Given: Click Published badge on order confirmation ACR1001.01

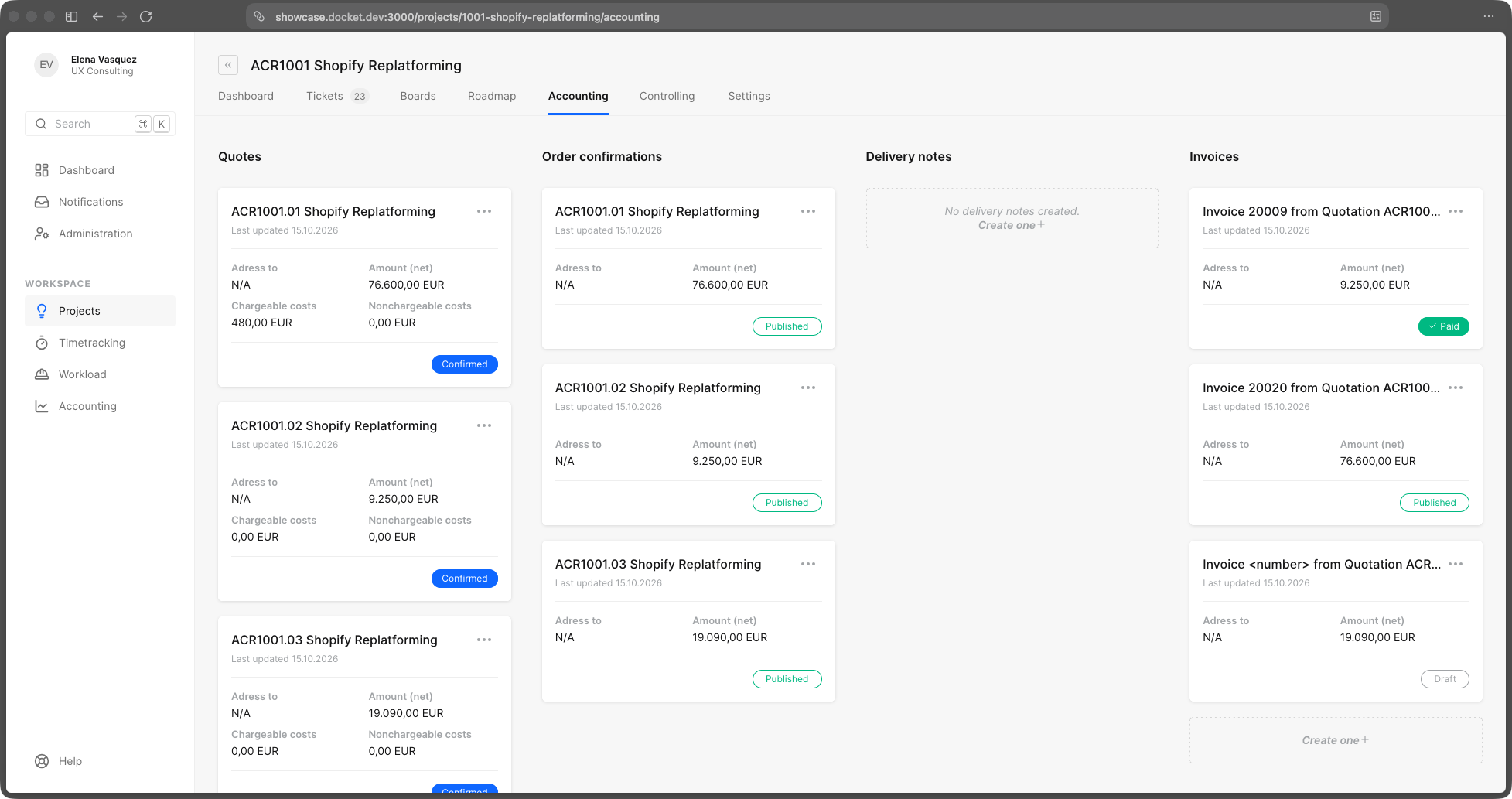Looking at the screenshot, I should 787,326.
